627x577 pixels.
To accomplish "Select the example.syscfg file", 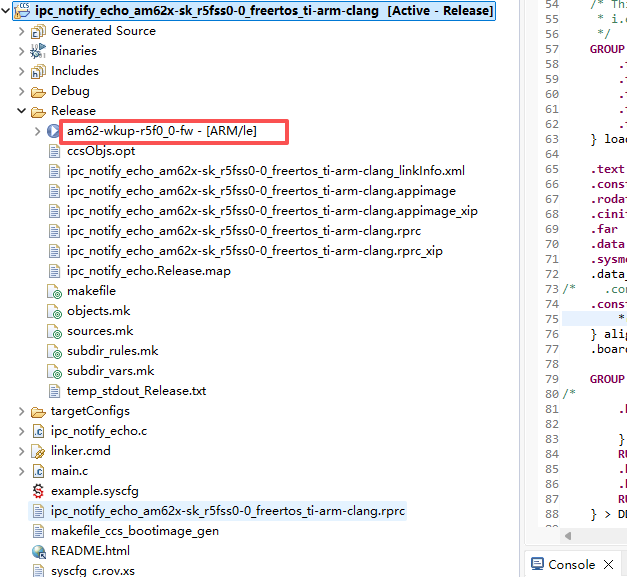I will coord(95,491).
